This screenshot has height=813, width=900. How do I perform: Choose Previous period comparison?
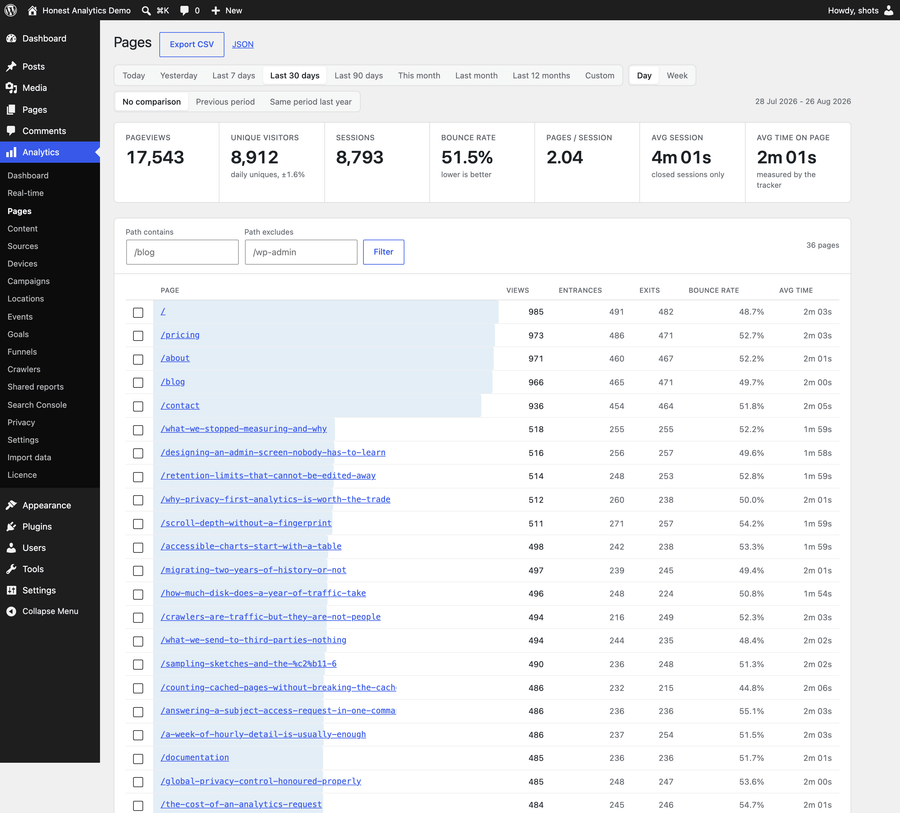225,102
